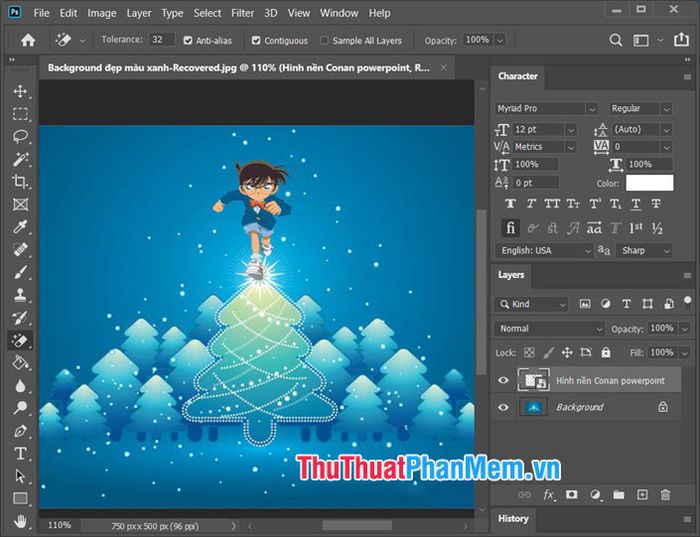The height and width of the screenshot is (537, 700).
Task: Click the Delete layer trash icon
Action: (x=665, y=495)
